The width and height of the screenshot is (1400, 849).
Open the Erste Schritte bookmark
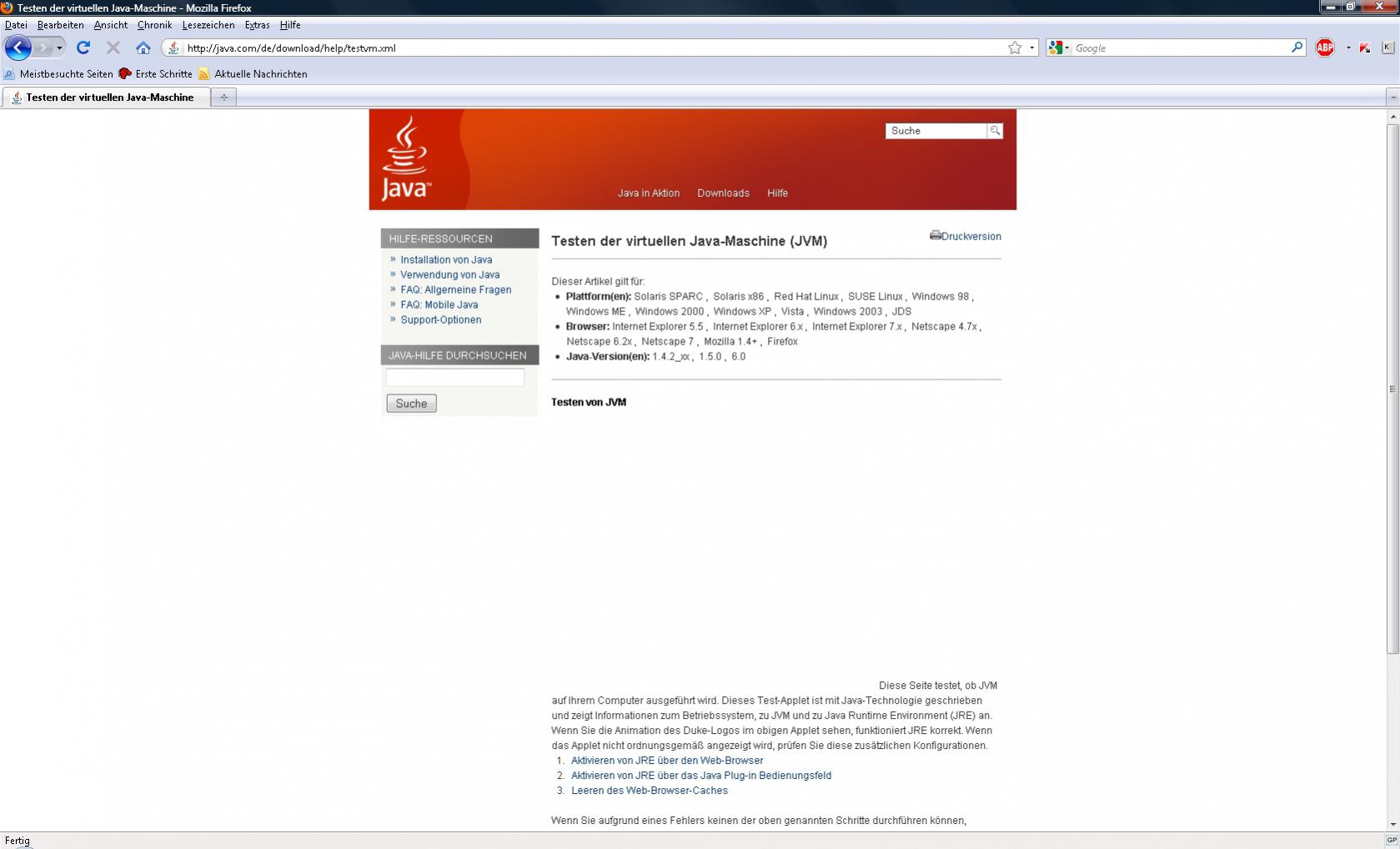[155, 73]
